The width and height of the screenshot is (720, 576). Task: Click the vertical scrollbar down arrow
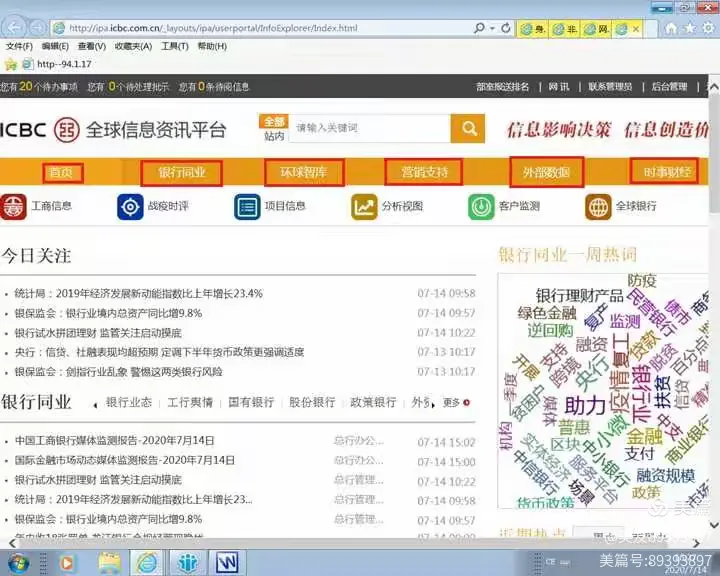(x=714, y=525)
